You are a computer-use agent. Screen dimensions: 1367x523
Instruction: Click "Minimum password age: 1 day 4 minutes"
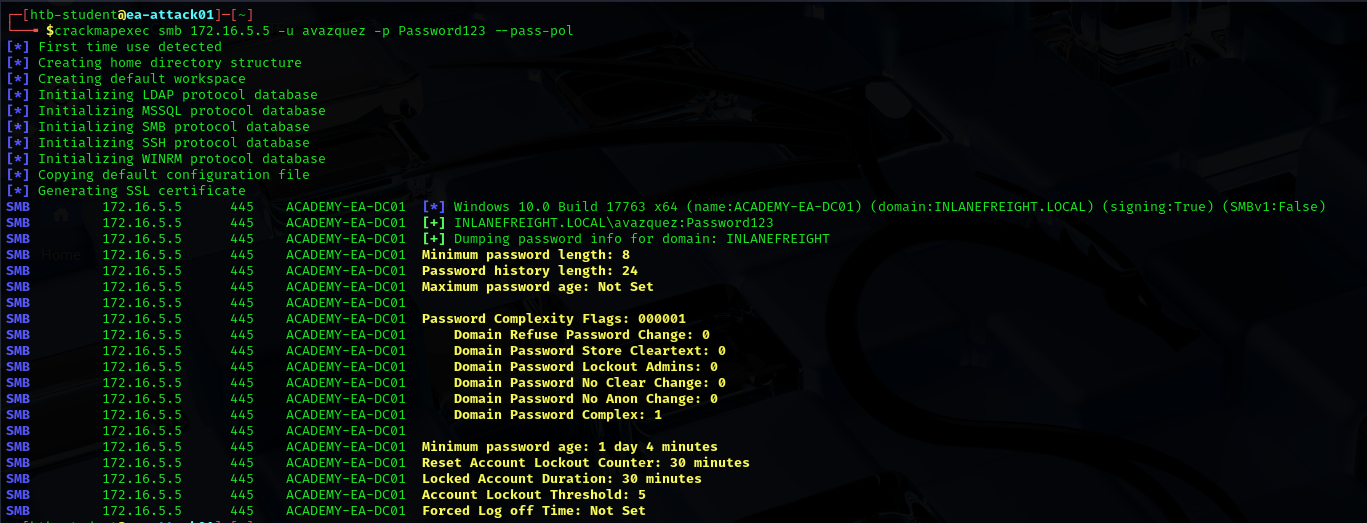[x=570, y=447]
